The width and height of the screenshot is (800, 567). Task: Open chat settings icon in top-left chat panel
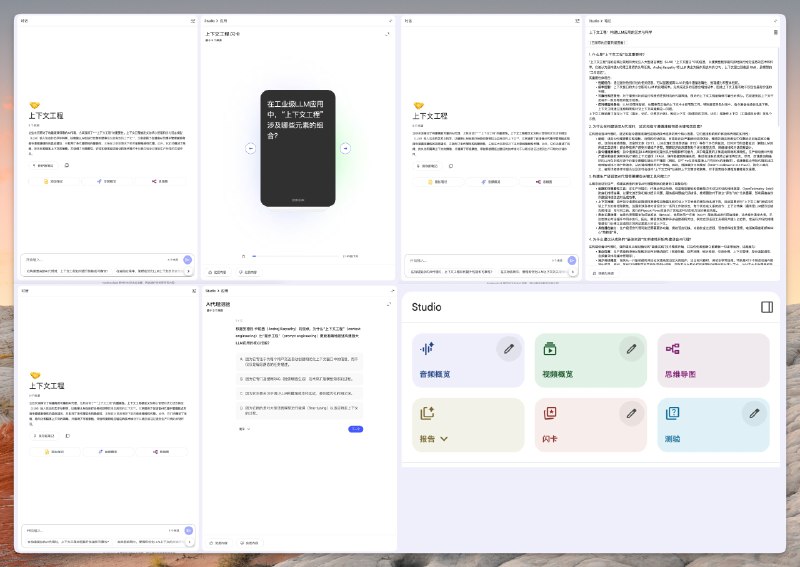(193, 21)
